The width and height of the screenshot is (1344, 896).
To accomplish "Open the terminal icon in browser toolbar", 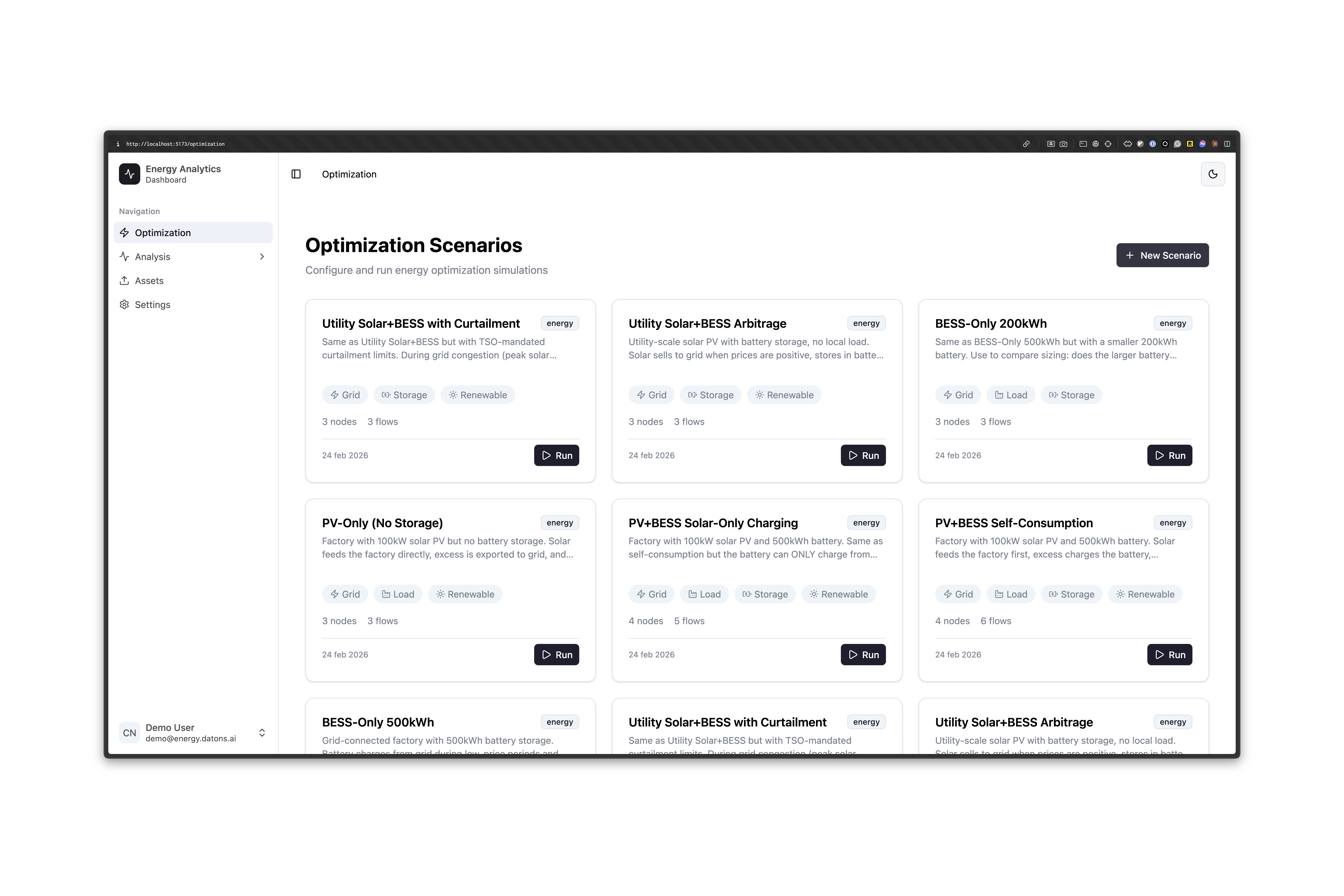I will pos(1083,144).
